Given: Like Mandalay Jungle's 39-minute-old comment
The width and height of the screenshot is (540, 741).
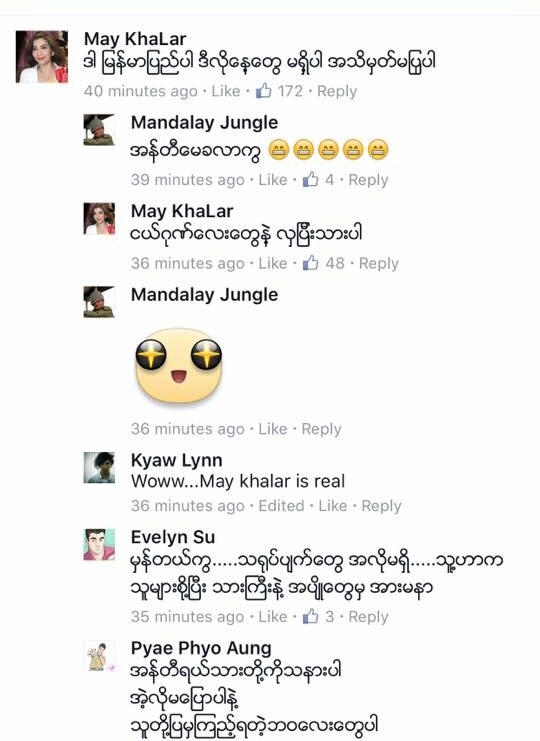Looking at the screenshot, I should (273, 180).
